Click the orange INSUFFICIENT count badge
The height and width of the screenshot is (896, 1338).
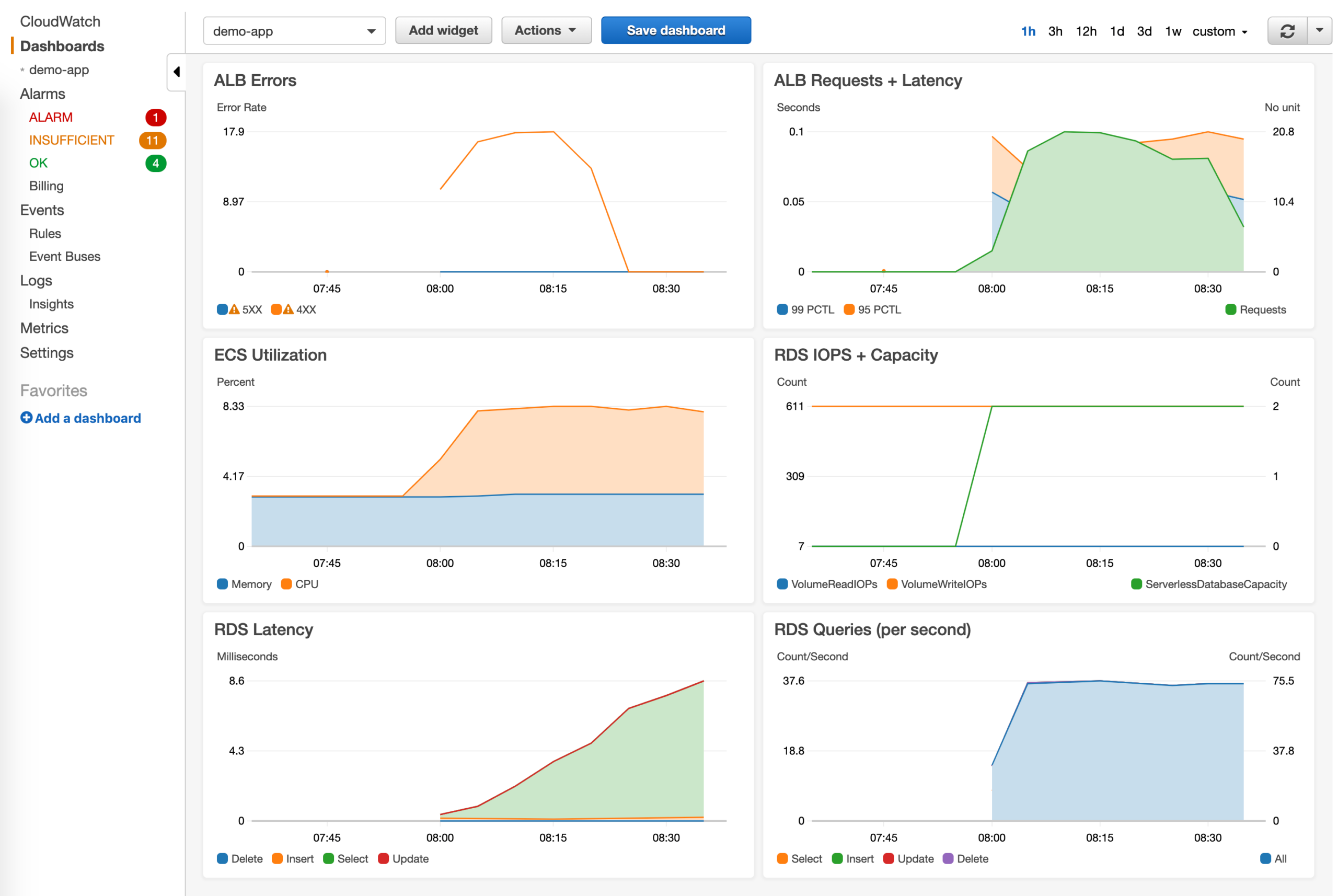[x=152, y=140]
